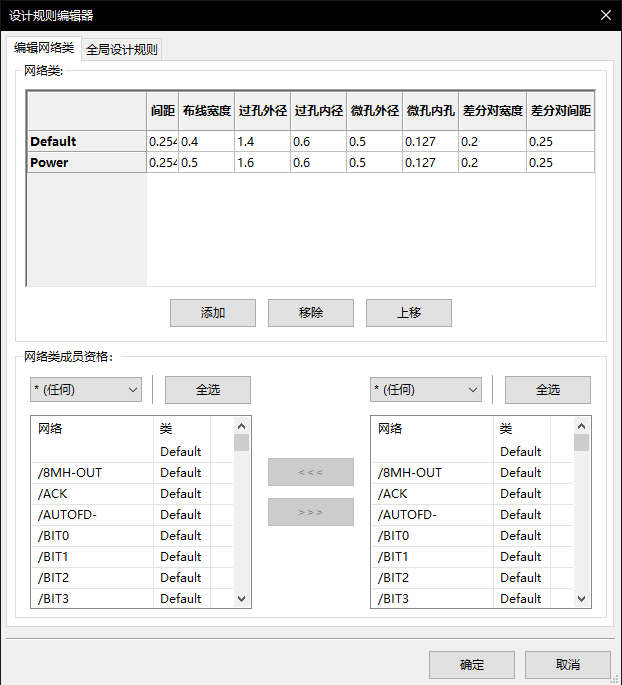Click the 添加 button
Image resolution: width=622 pixels, height=685 pixels.
click(213, 313)
